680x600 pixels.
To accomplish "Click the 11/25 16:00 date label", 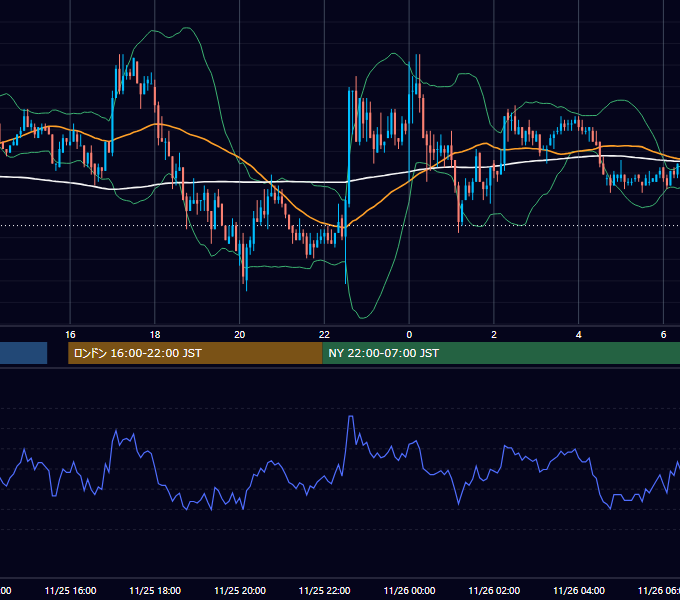I will pyautogui.click(x=70, y=590).
